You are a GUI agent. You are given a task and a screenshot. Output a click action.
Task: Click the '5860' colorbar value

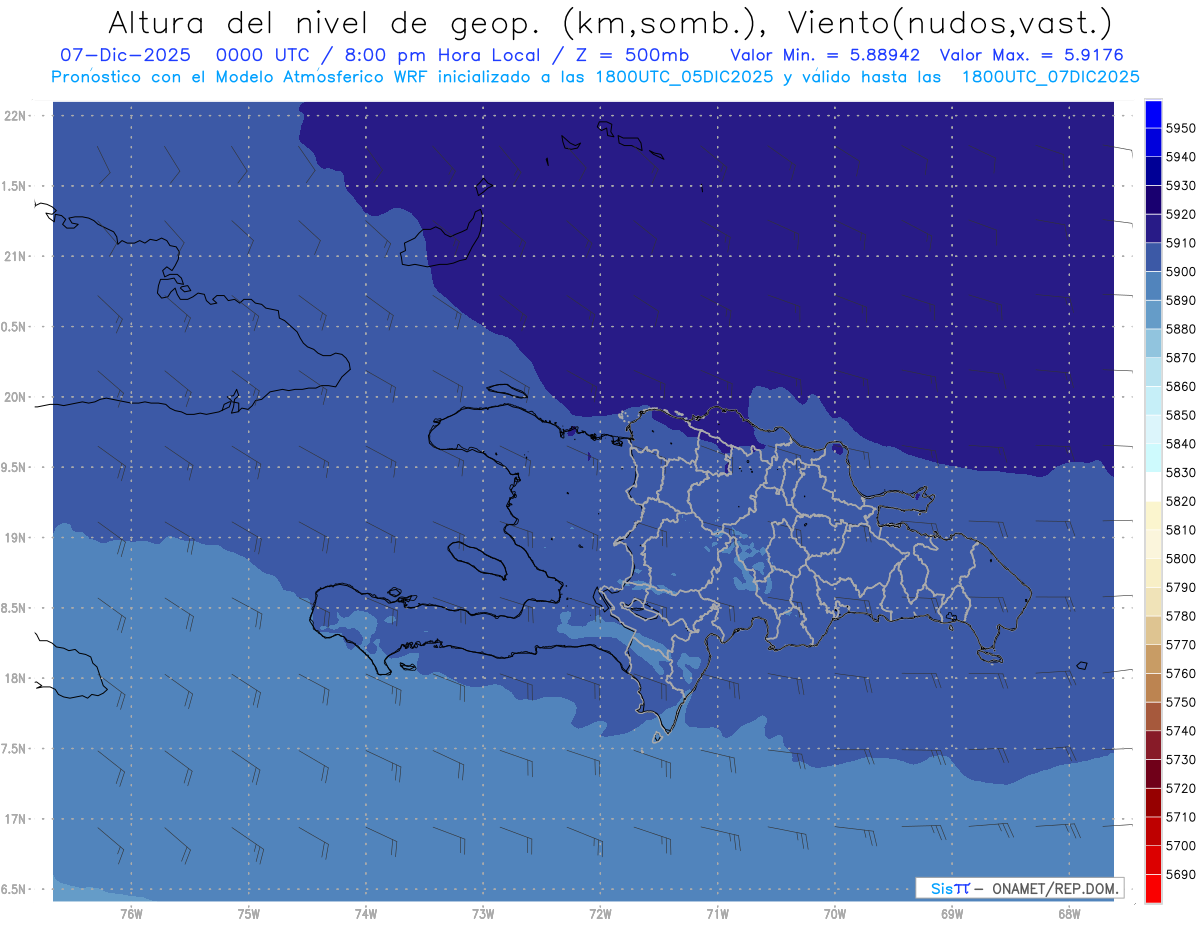[1181, 386]
